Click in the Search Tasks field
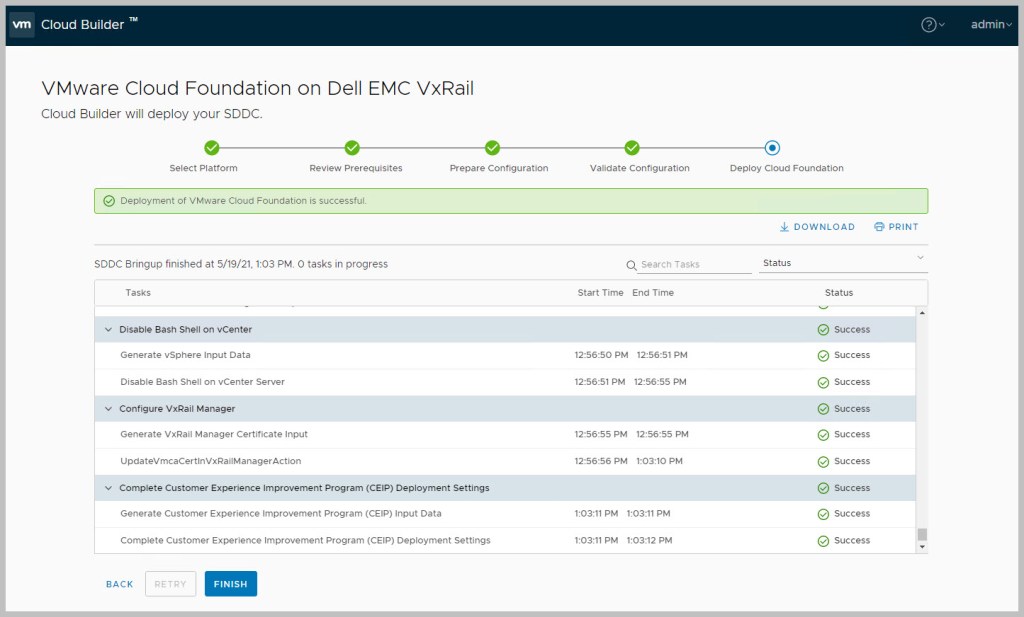This screenshot has width=1024, height=617. [695, 265]
